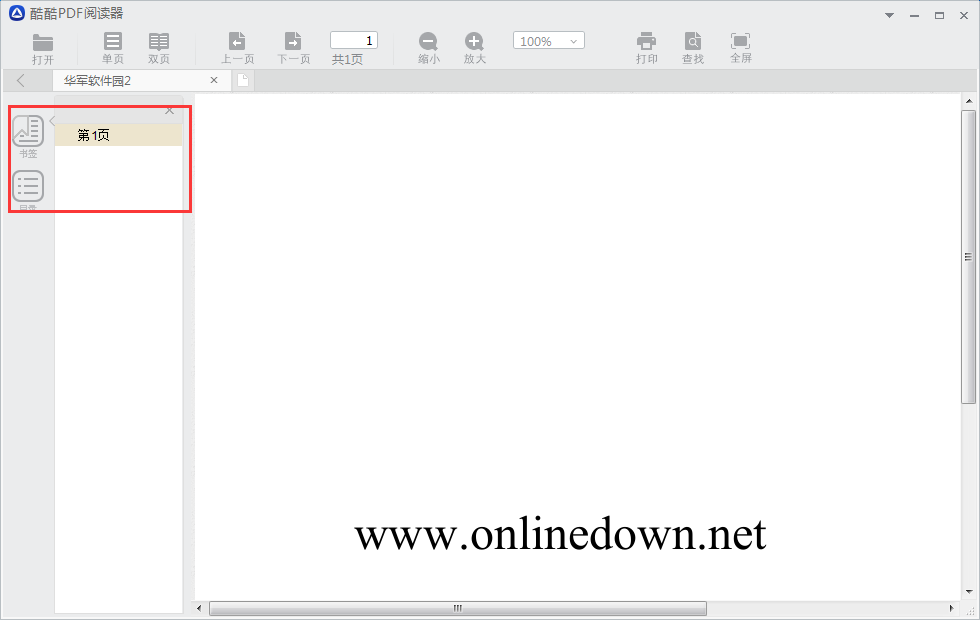Viewport: 980px width, 620px height.
Task: Collapse the side panel with its chevron
Action: click(52, 121)
